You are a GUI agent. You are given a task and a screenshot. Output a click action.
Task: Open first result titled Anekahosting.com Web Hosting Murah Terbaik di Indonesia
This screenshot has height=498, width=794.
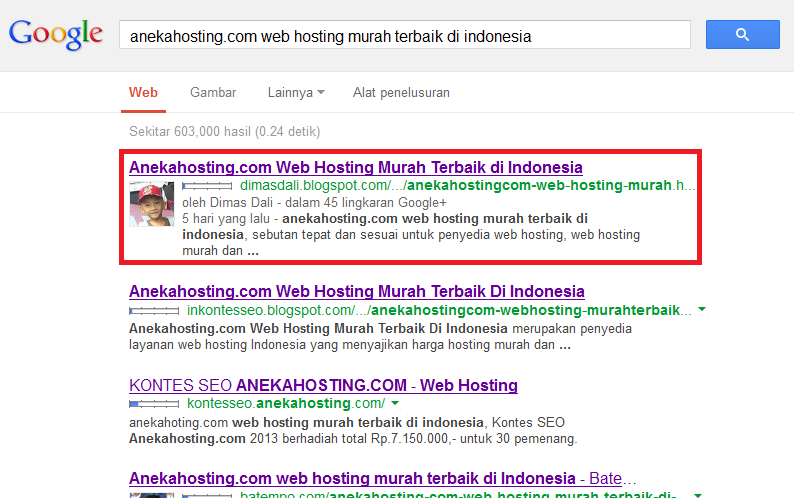pos(355,167)
